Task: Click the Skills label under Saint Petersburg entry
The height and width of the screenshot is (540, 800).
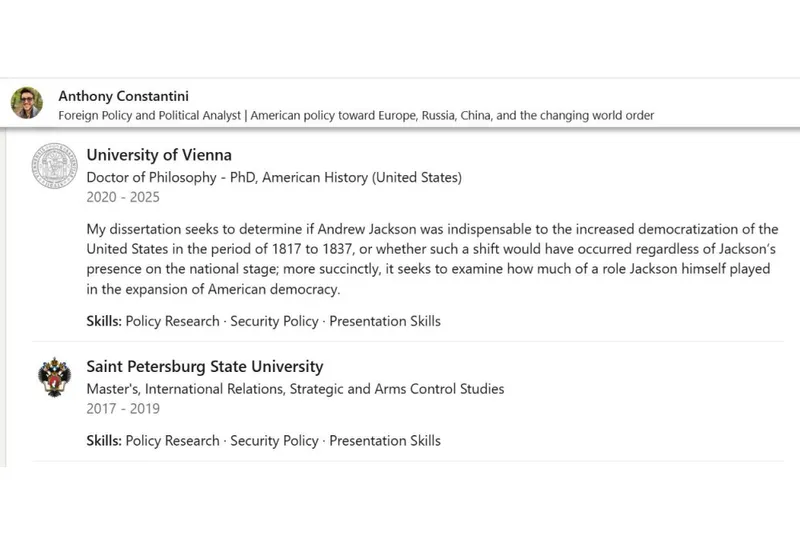Action: pyautogui.click(x=104, y=440)
